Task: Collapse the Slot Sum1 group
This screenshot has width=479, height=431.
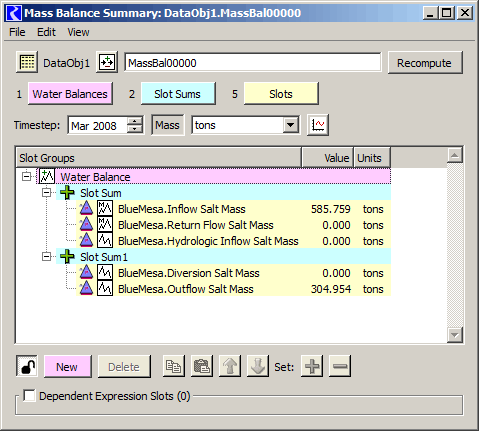Action: coord(47,257)
